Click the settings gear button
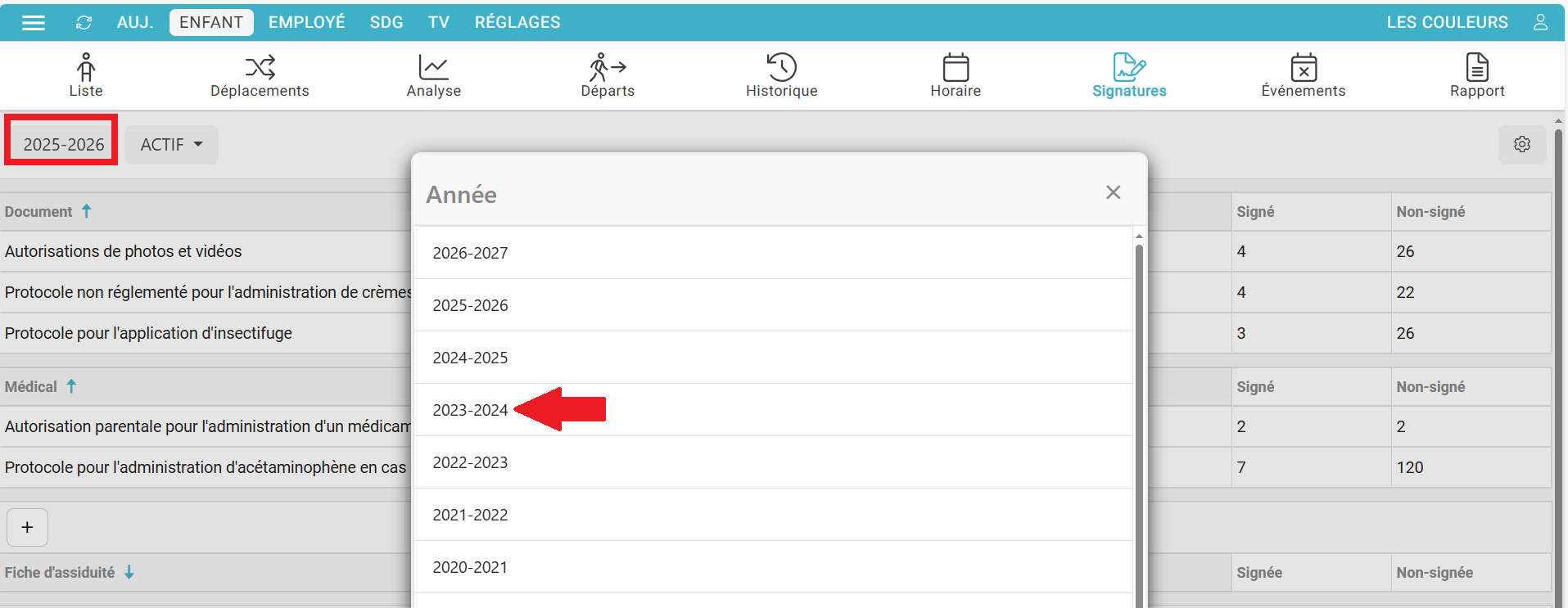The height and width of the screenshot is (608, 1568). pos(1522,144)
